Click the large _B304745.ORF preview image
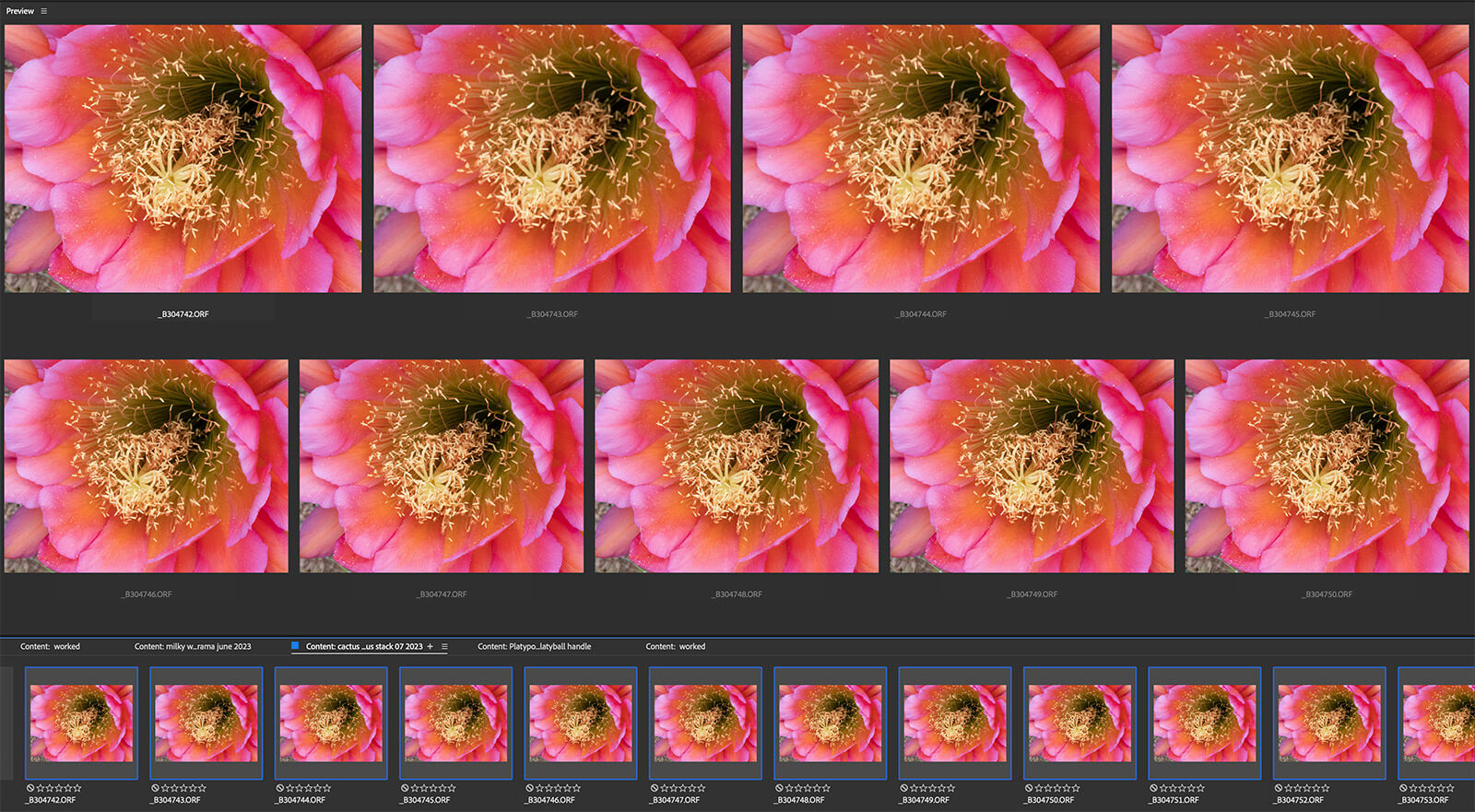Image resolution: width=1475 pixels, height=812 pixels. click(x=1290, y=159)
